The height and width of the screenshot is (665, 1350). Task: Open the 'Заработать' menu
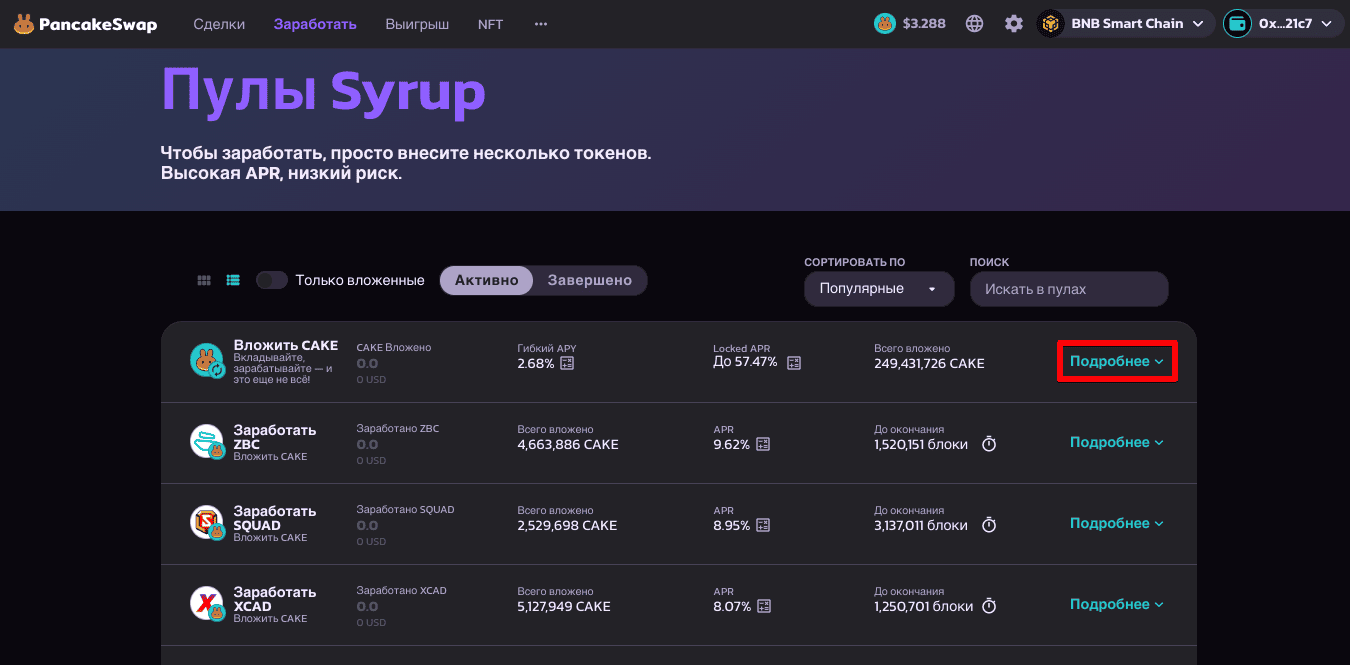point(315,24)
